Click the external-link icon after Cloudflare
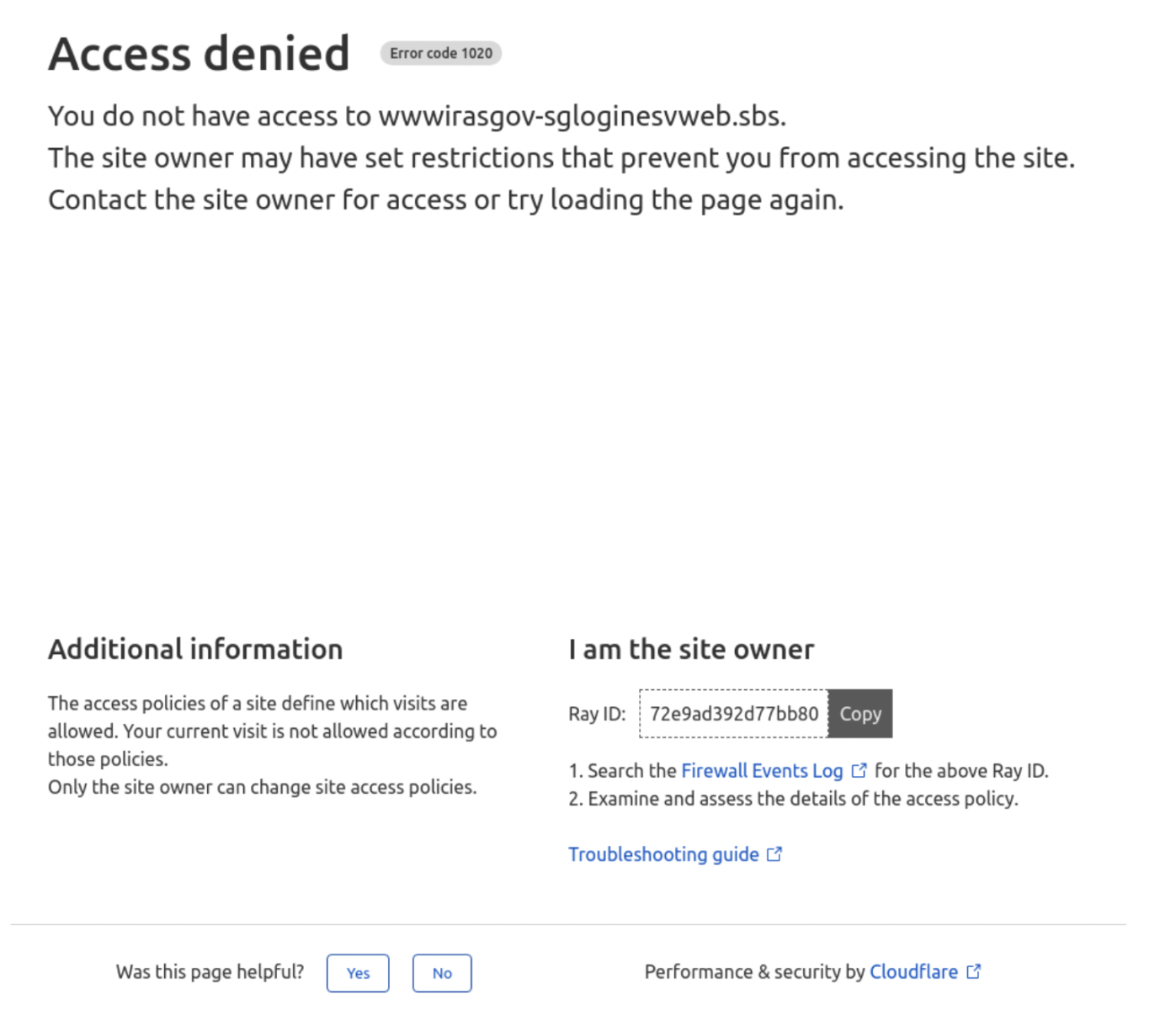Screen dimensions: 1176x1010 [973, 971]
